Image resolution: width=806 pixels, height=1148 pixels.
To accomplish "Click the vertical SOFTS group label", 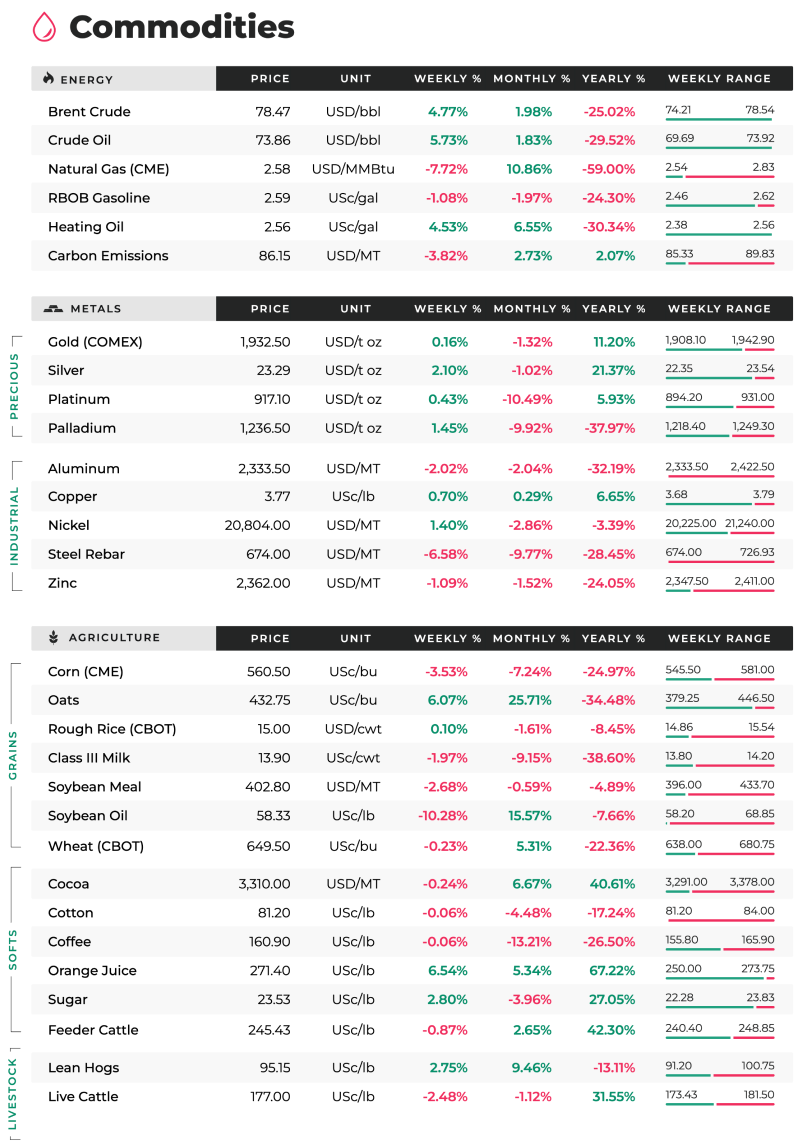I will 12,950.
